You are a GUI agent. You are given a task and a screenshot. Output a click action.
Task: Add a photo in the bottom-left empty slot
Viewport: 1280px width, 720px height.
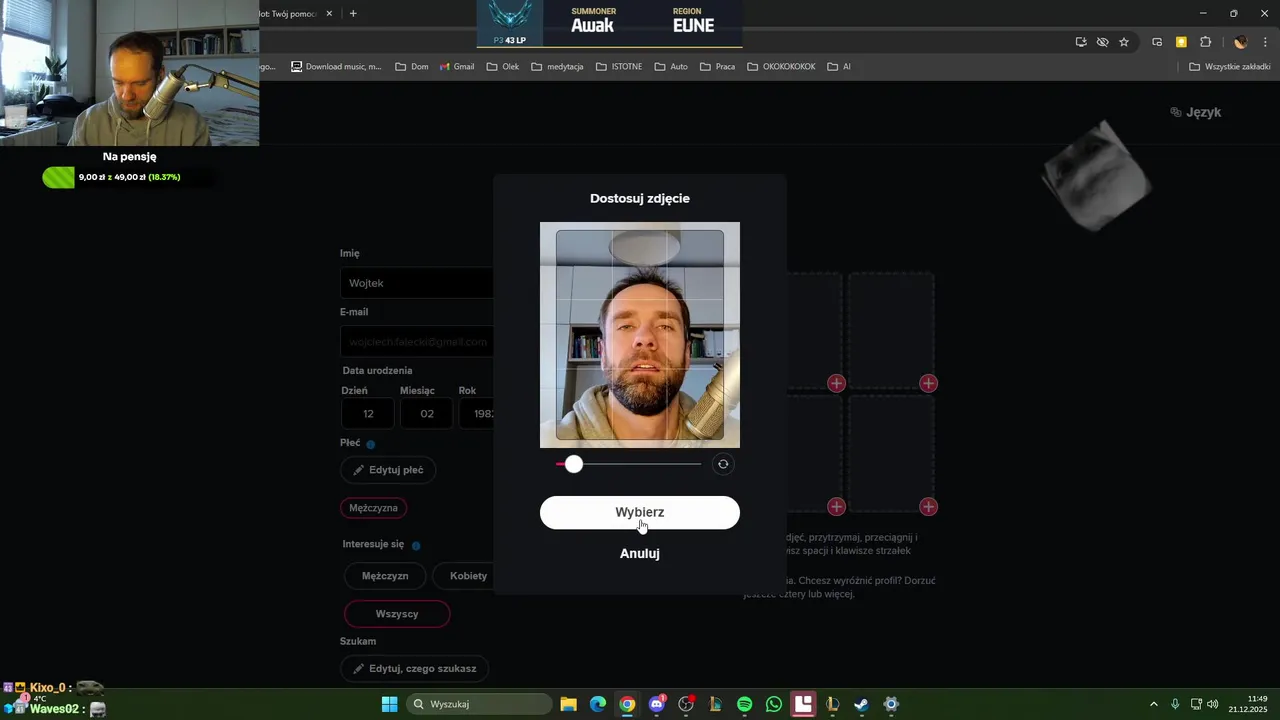[x=836, y=507]
